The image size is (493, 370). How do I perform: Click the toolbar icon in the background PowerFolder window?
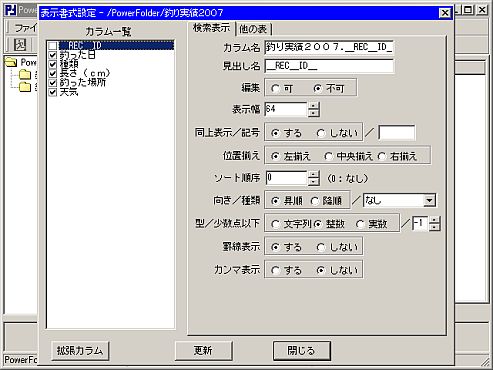[x=20, y=44]
